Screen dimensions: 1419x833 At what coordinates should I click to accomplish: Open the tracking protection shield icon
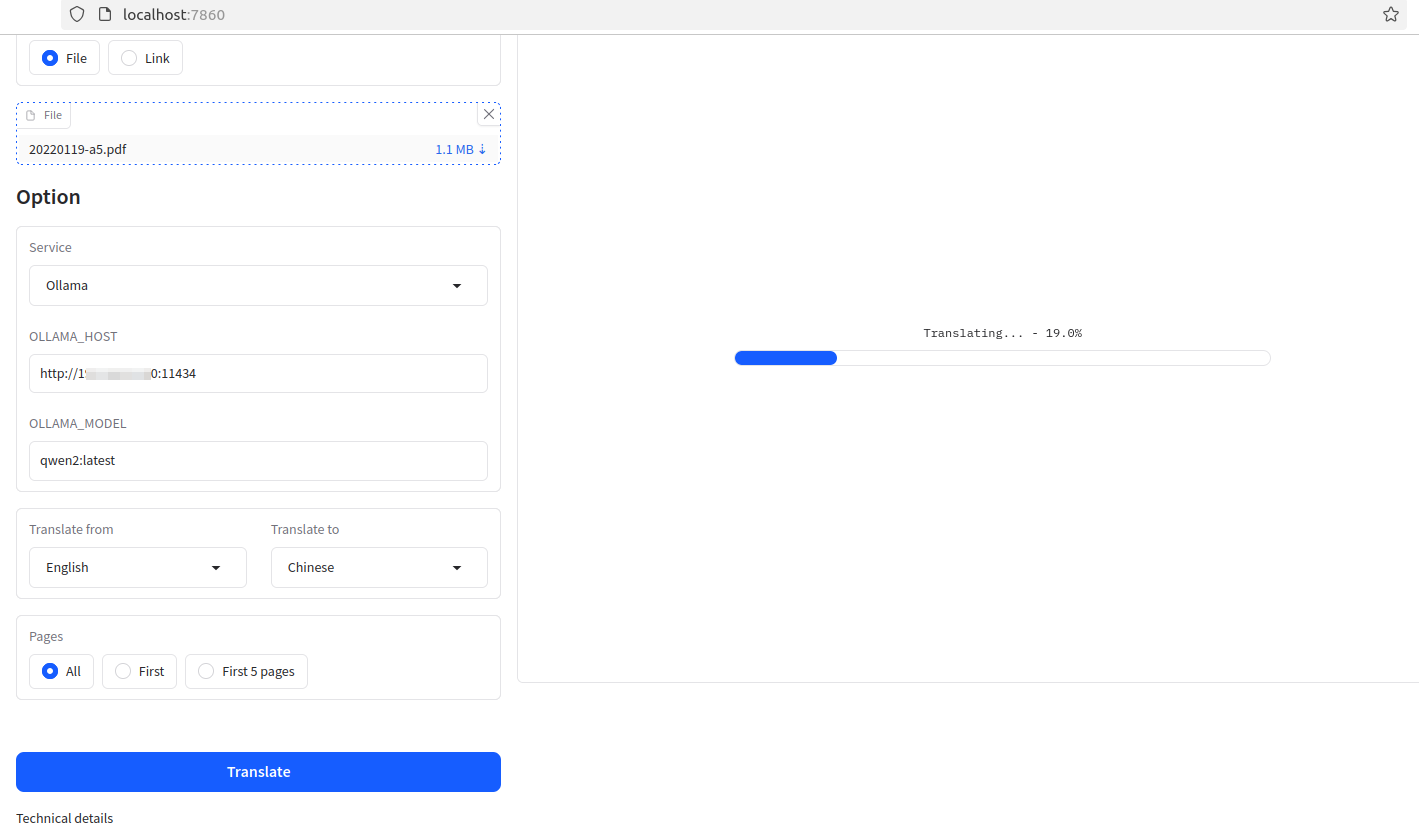click(x=76, y=14)
